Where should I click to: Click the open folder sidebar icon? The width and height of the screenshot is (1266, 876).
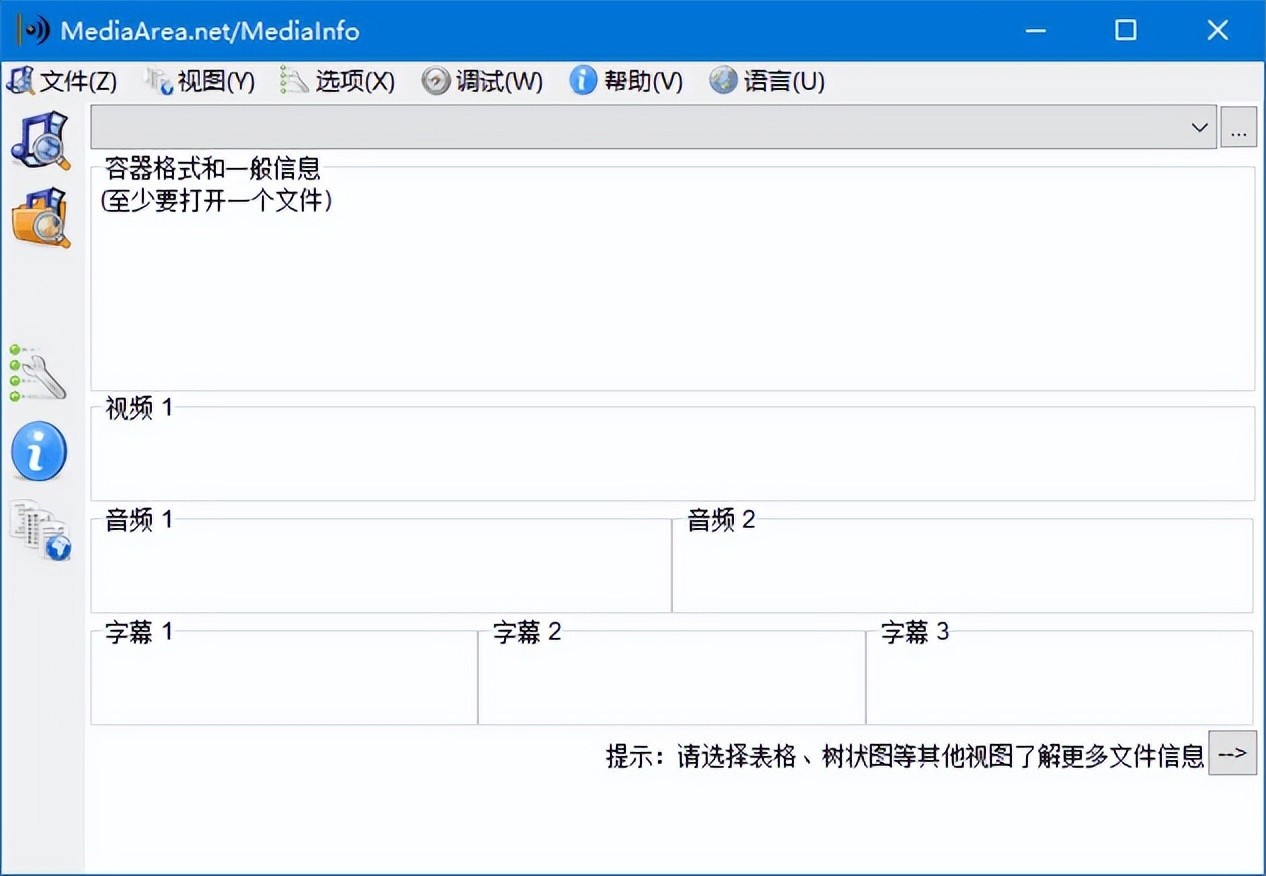pyautogui.click(x=40, y=217)
